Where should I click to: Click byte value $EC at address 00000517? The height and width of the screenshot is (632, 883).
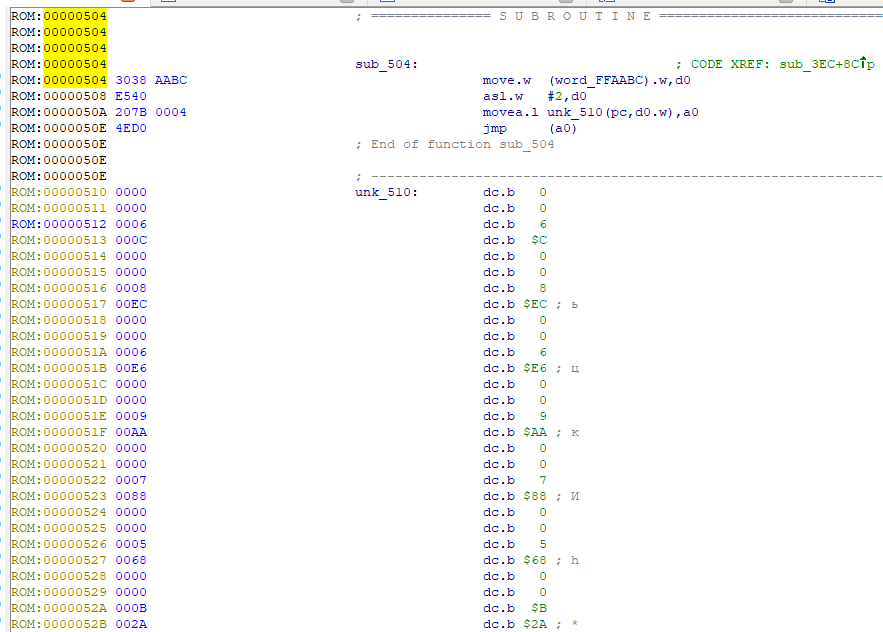click(534, 304)
